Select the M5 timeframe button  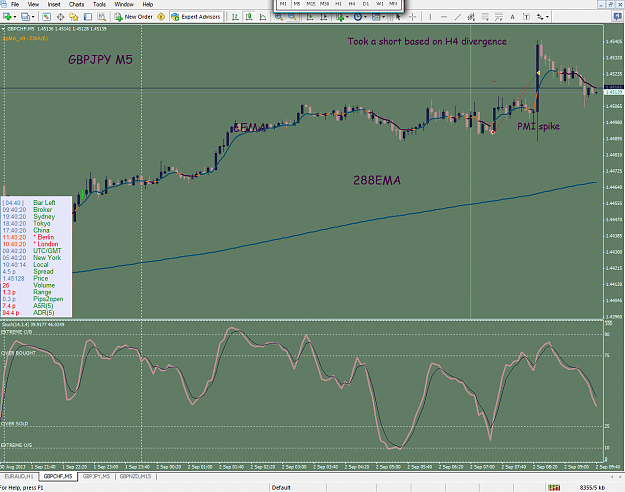(x=297, y=4)
